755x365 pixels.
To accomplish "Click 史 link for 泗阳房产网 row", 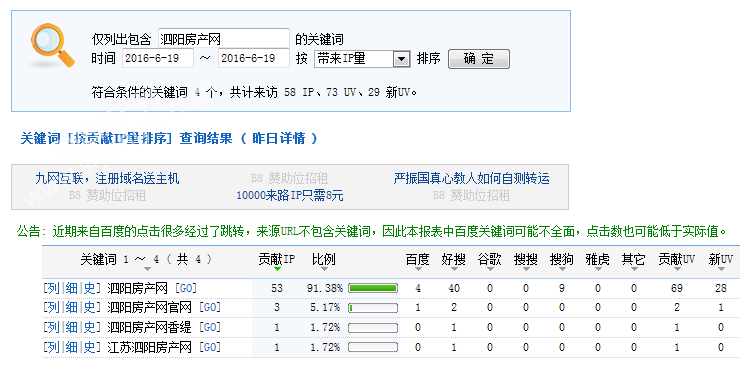I will (90, 288).
